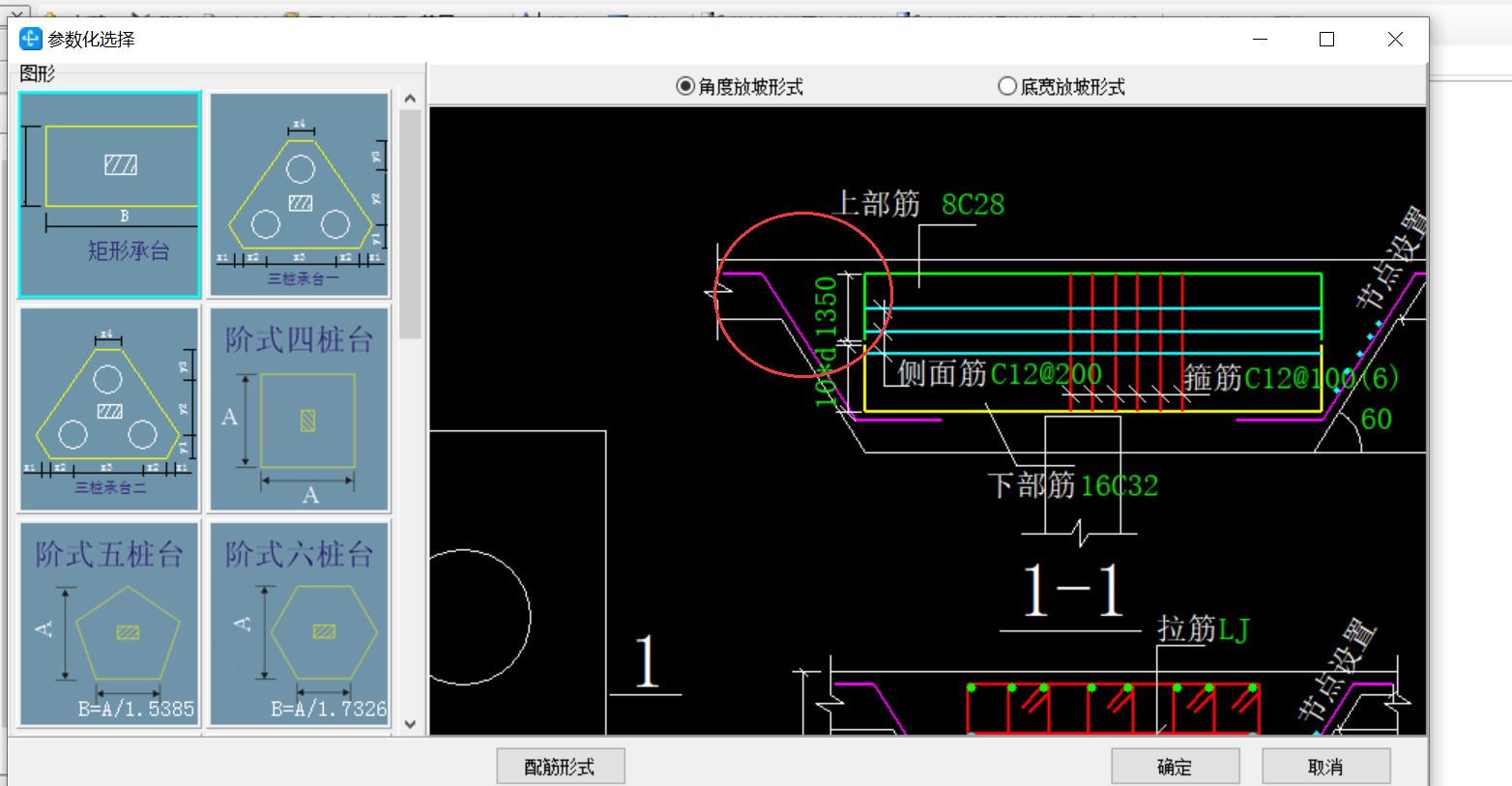Cancel the dialog with 取消
1512x786 pixels.
tap(1326, 767)
